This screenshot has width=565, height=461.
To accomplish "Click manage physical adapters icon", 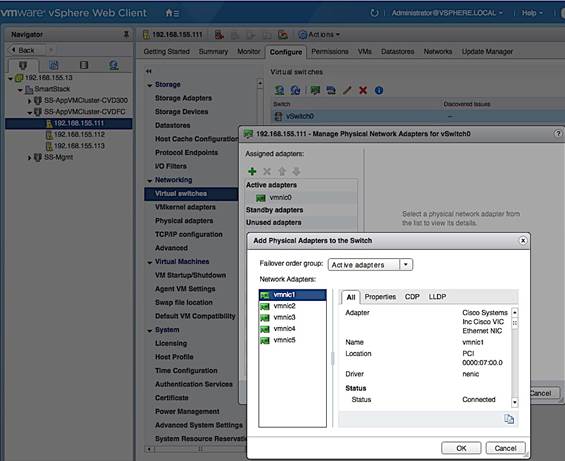I will pos(315,90).
